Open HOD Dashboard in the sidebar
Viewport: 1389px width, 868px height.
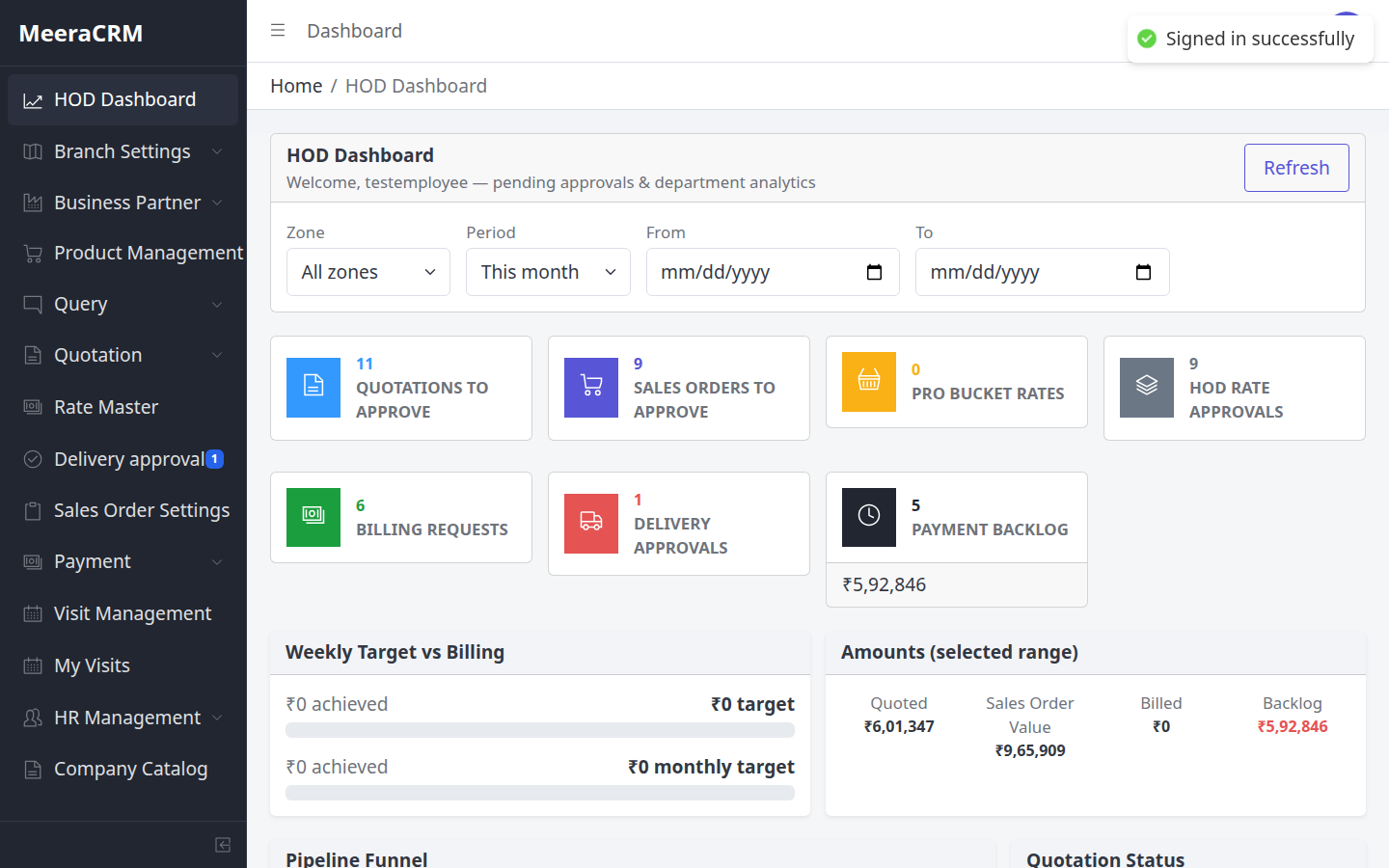pyautogui.click(x=123, y=99)
